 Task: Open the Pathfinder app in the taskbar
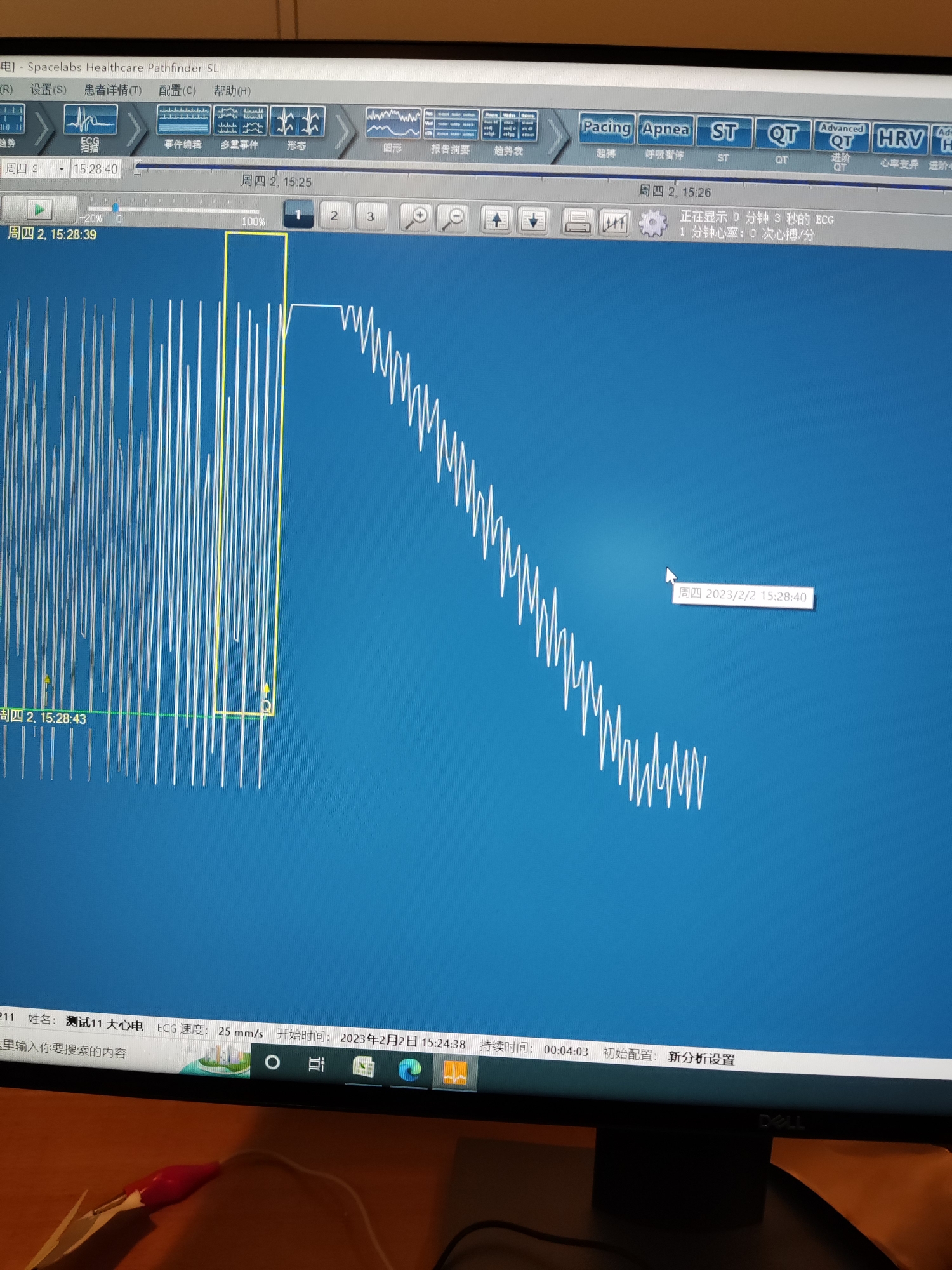coord(455,1073)
